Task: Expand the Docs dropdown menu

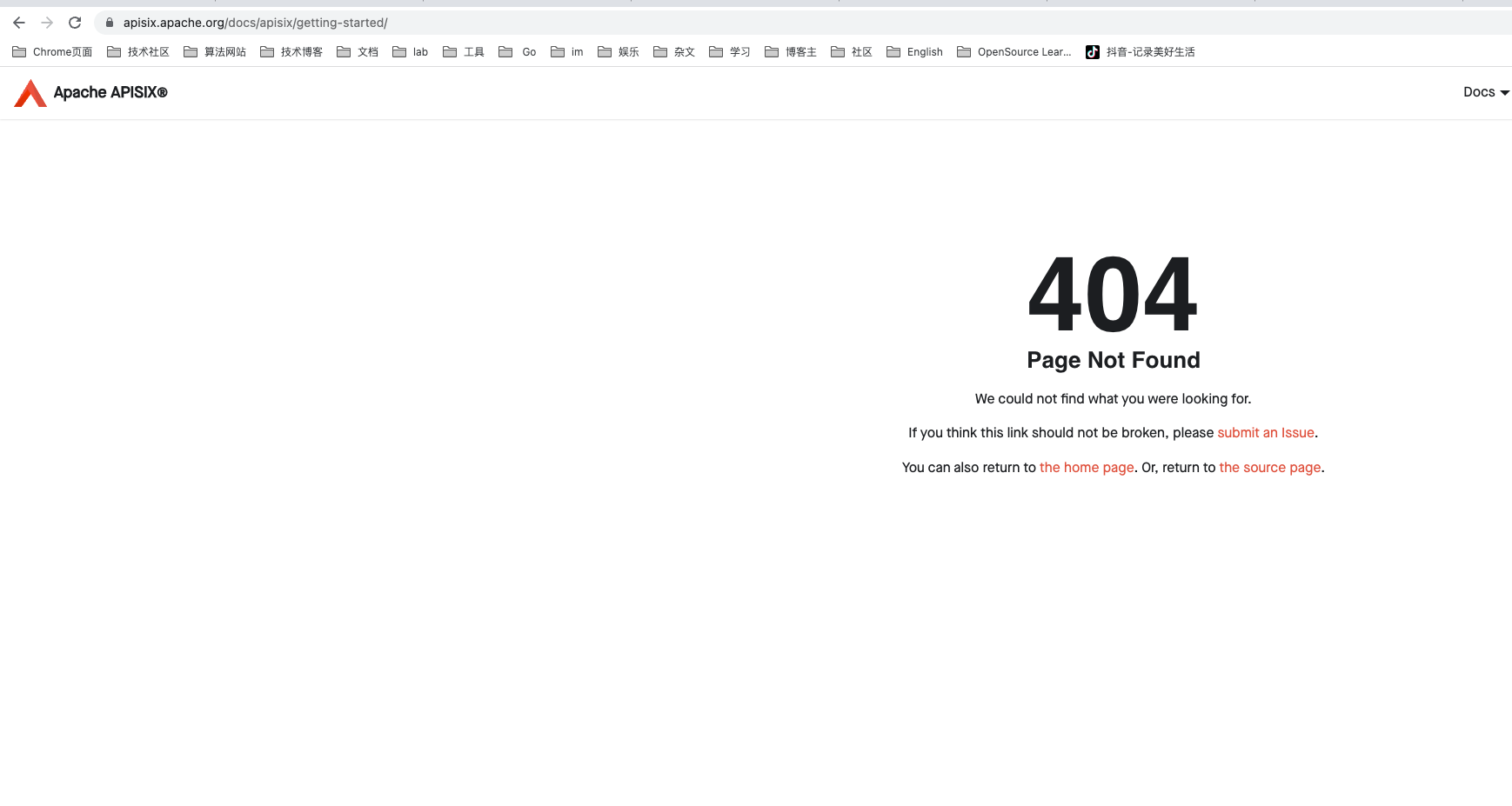Action: 1486,92
